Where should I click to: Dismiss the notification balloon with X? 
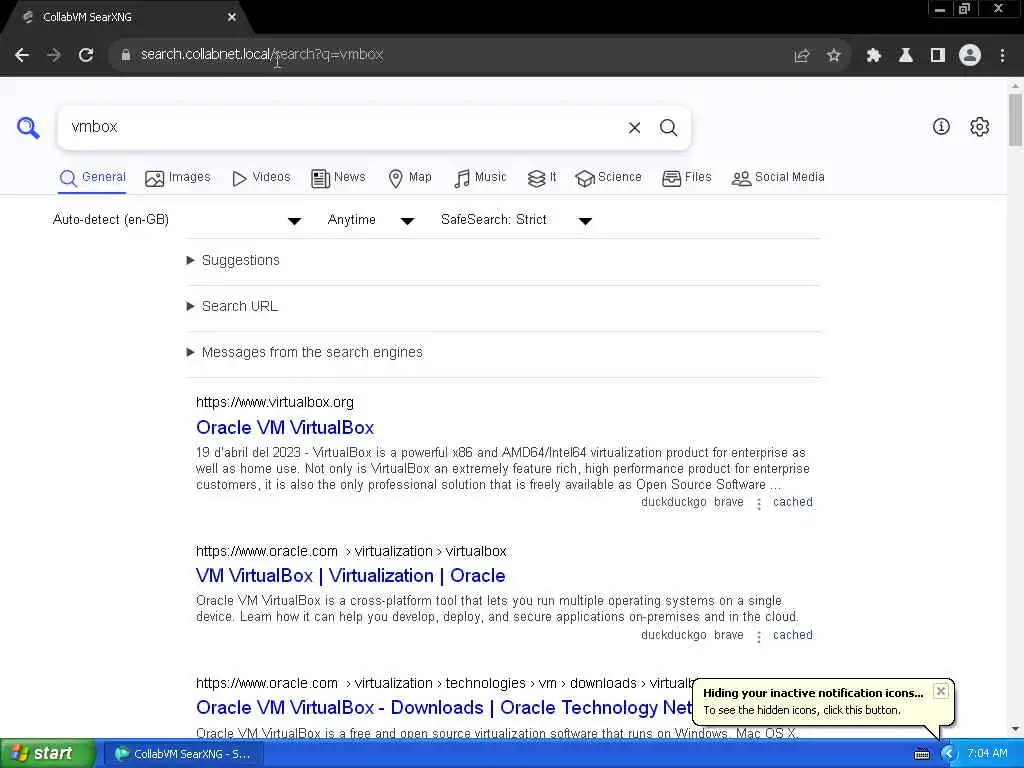940,691
